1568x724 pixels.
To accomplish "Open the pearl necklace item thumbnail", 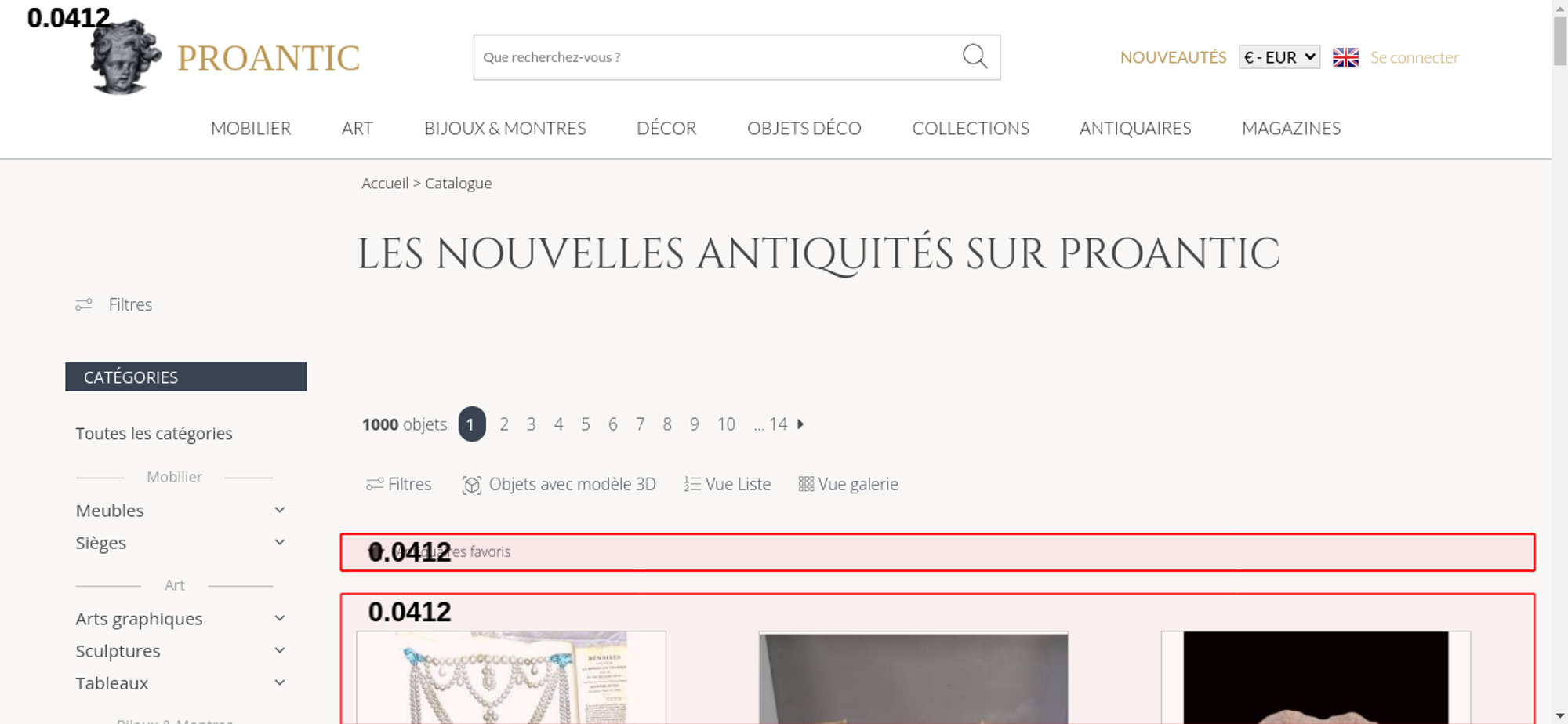I will click(511, 678).
